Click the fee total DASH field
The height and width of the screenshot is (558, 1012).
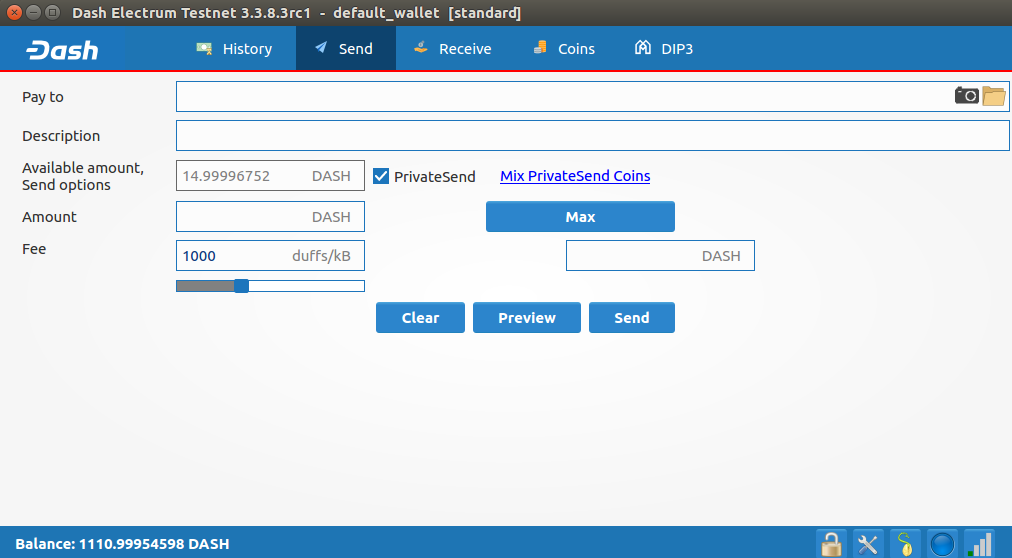click(660, 255)
